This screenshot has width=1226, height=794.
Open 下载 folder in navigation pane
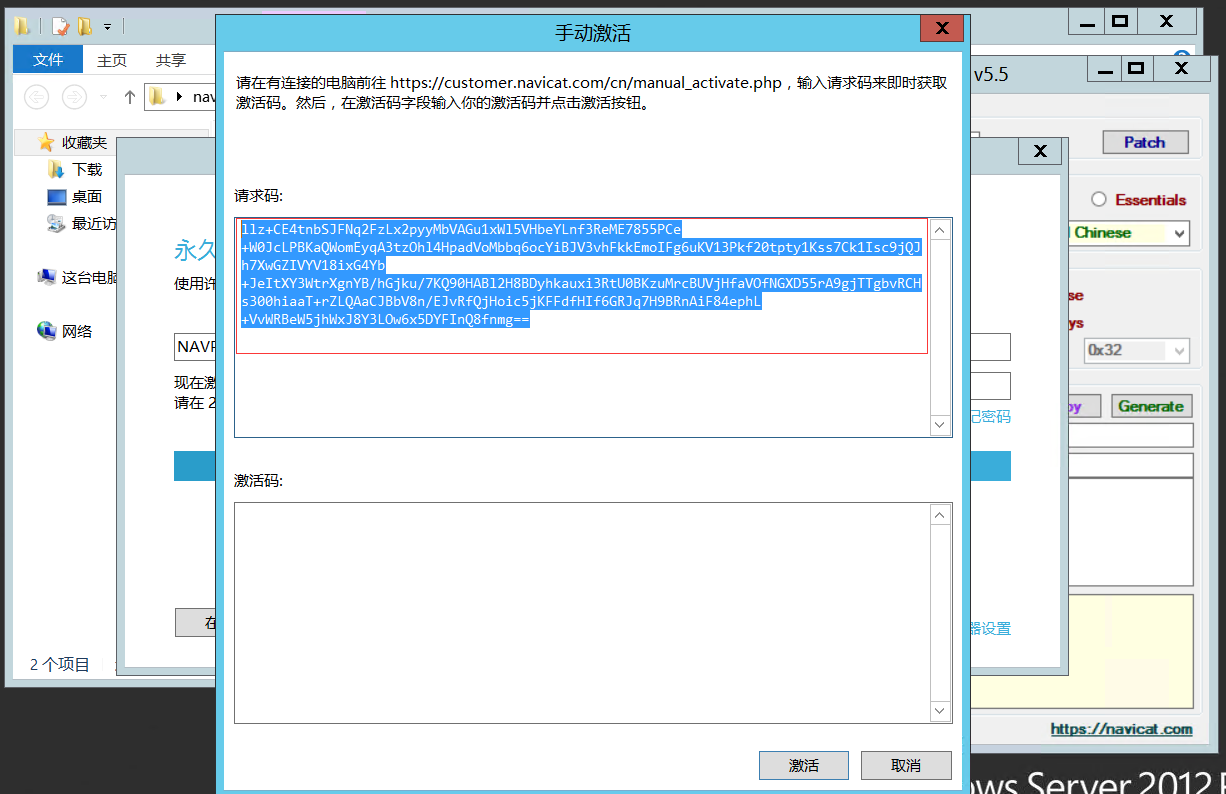87,170
